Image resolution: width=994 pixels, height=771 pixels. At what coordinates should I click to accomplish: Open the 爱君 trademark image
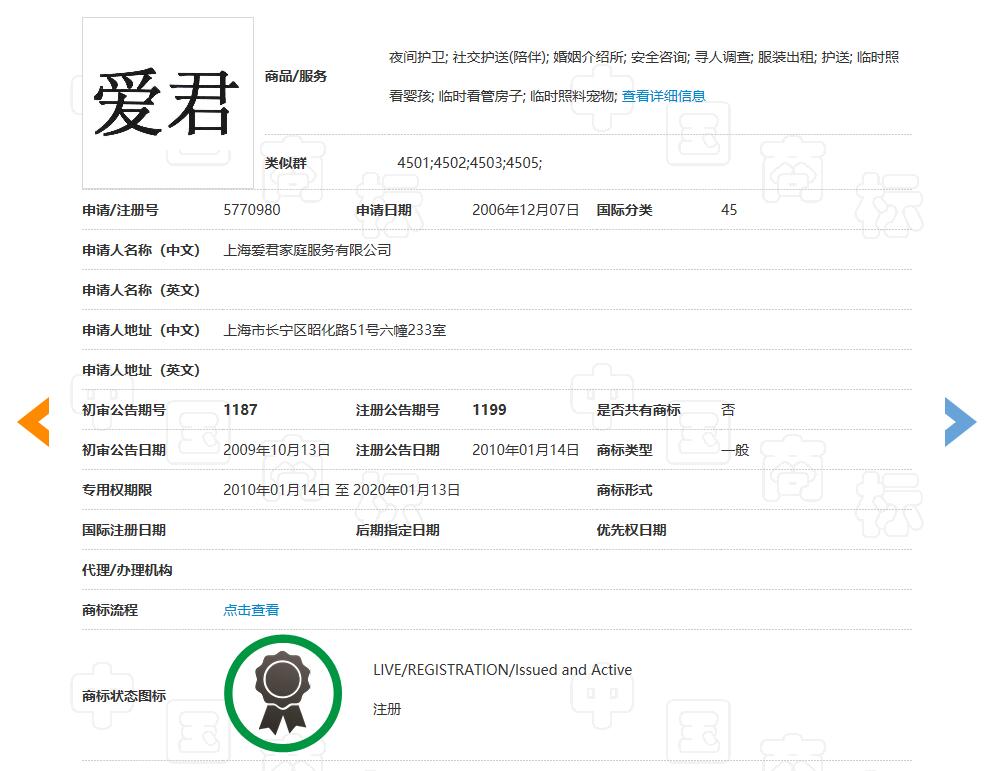[x=167, y=103]
